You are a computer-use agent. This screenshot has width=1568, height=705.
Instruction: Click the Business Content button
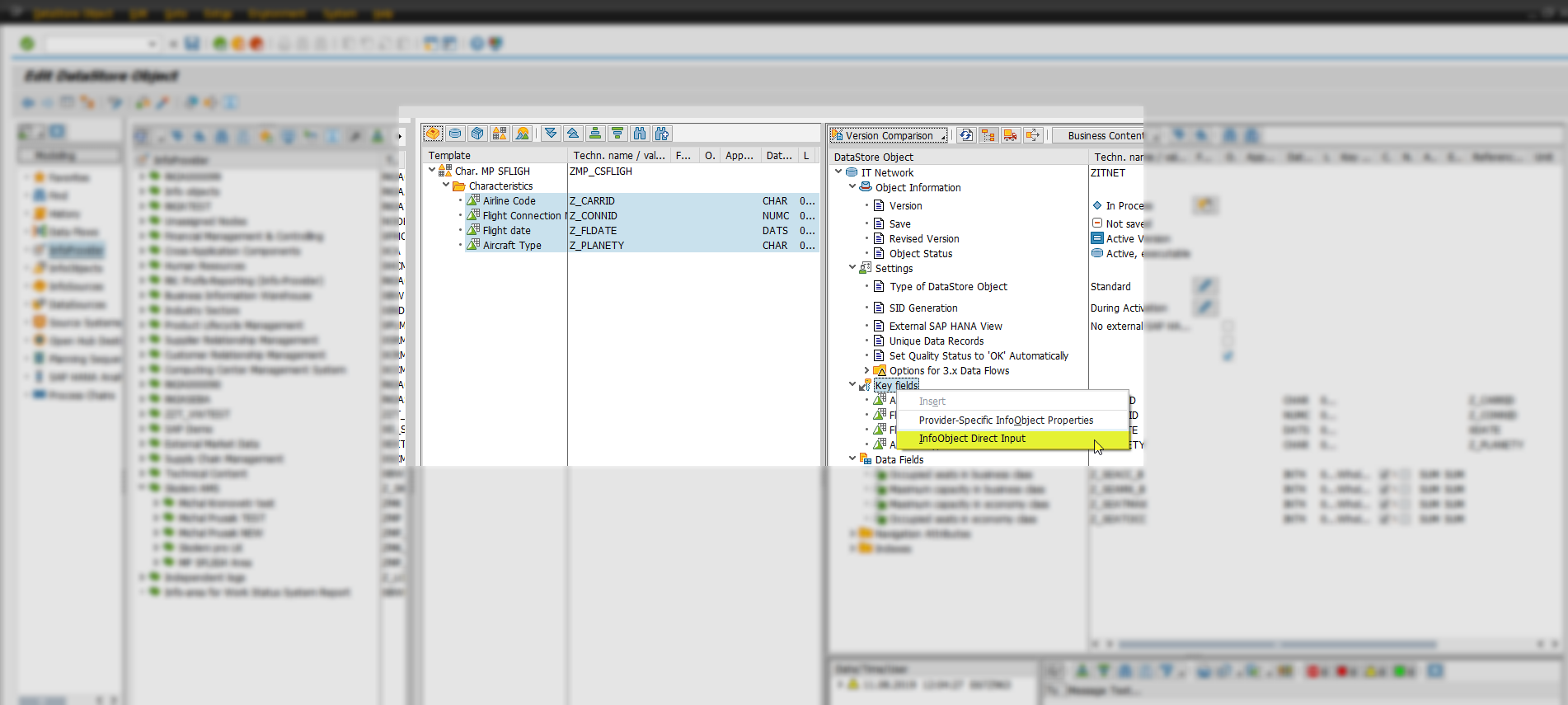click(1103, 135)
